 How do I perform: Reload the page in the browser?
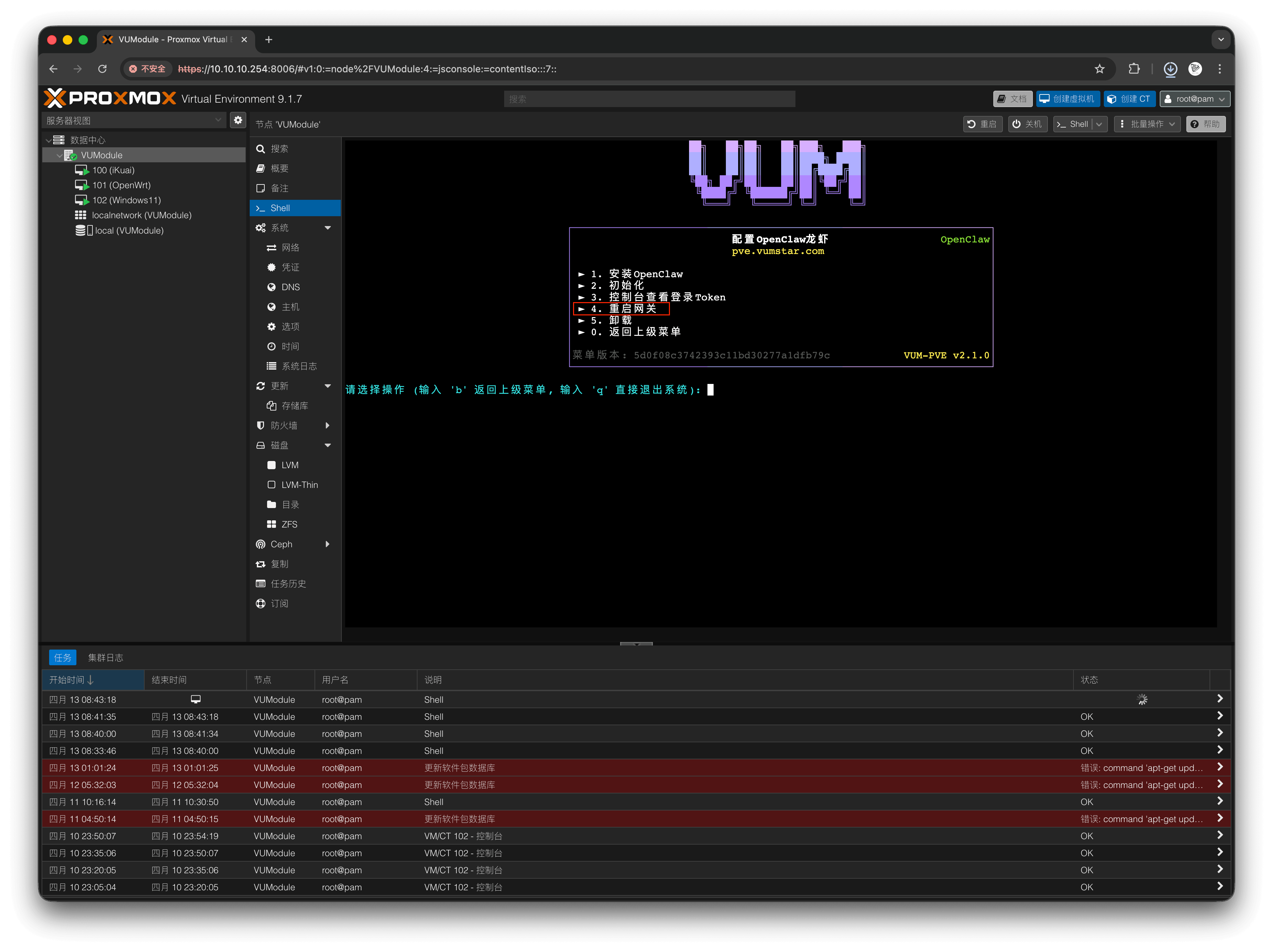pyautogui.click(x=102, y=69)
